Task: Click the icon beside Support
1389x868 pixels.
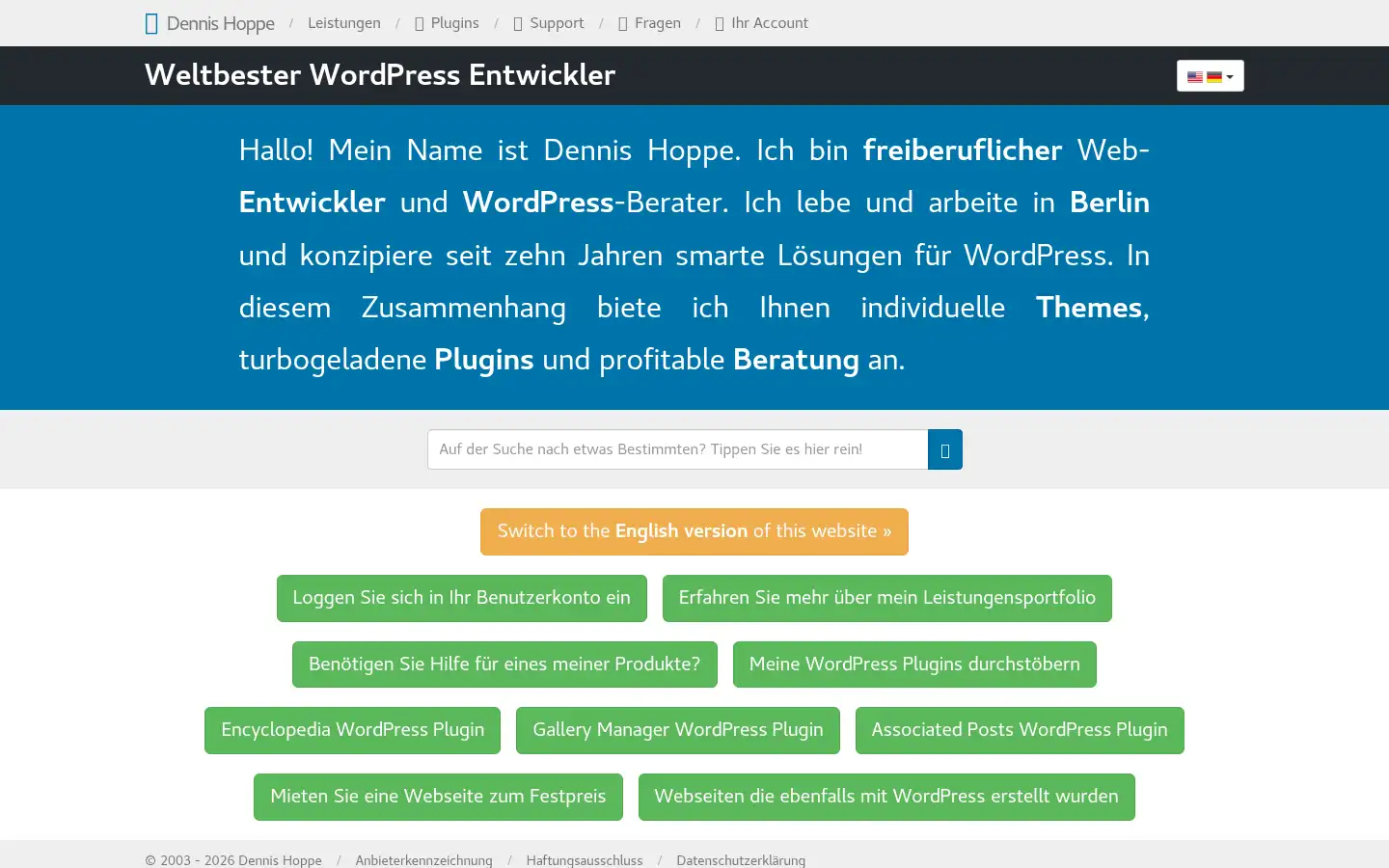Action: coord(518,23)
